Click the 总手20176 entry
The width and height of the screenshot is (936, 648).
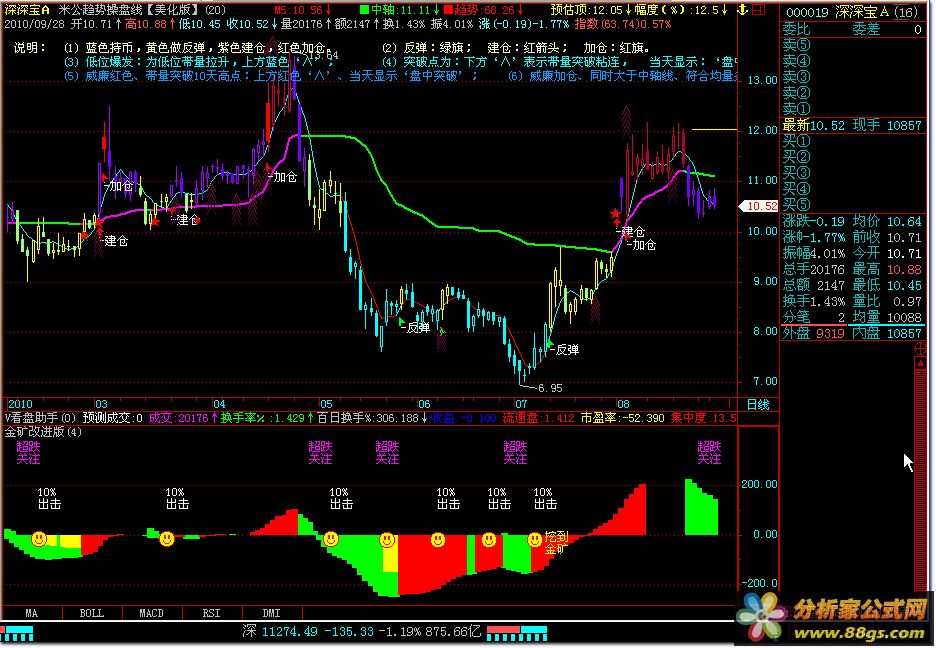pos(814,270)
